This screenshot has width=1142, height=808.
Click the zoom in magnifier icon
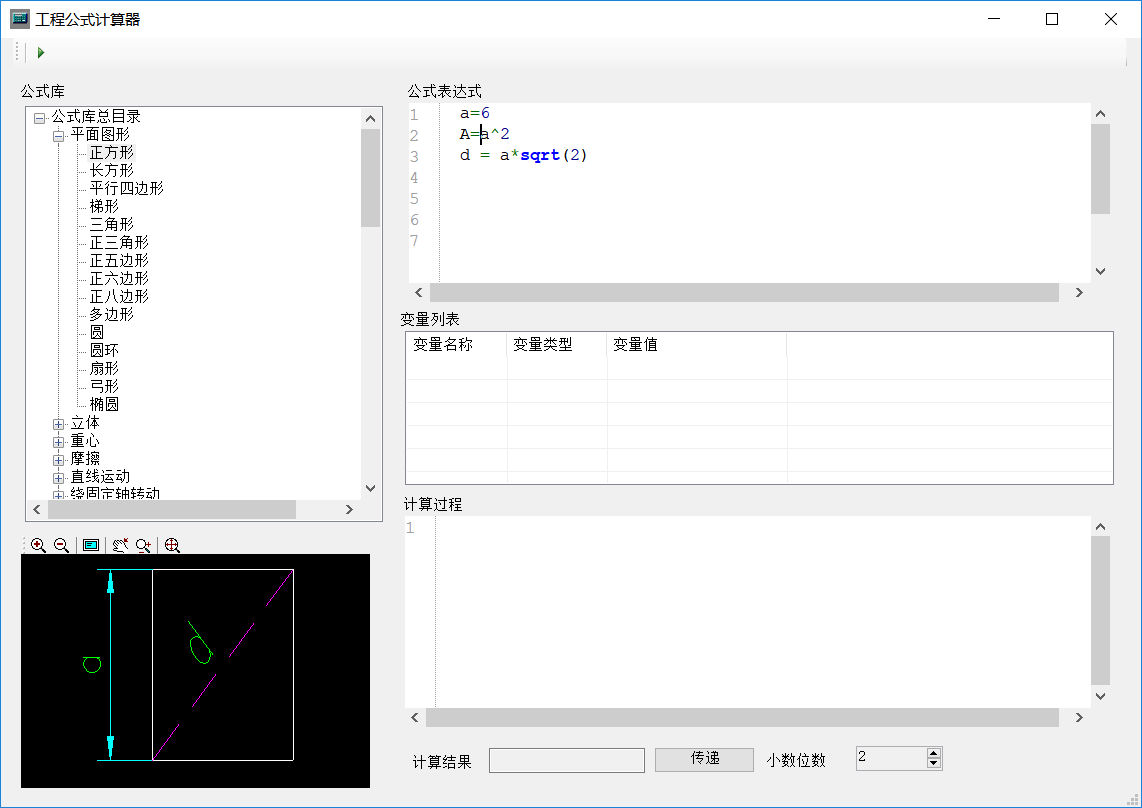(39, 545)
